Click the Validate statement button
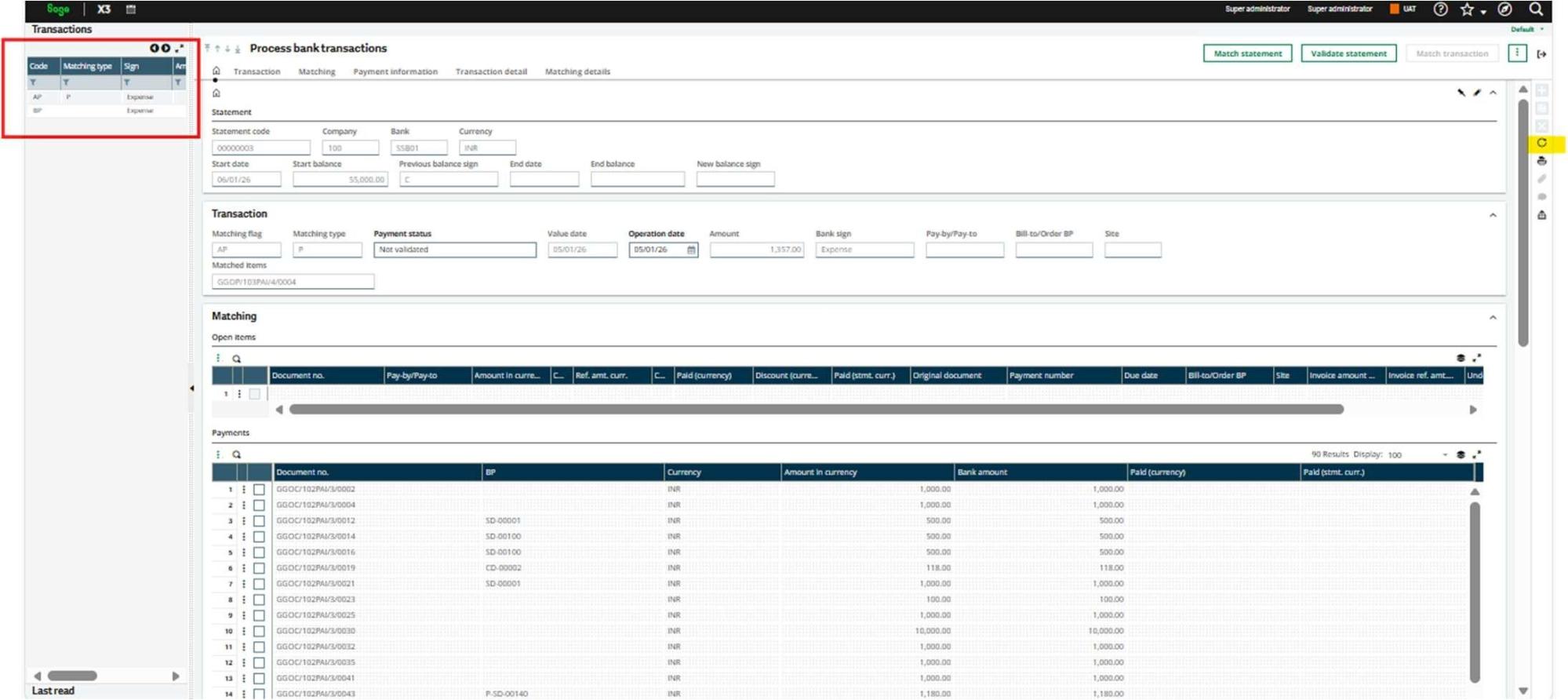Viewport: 1568px width, 700px height. (x=1348, y=53)
